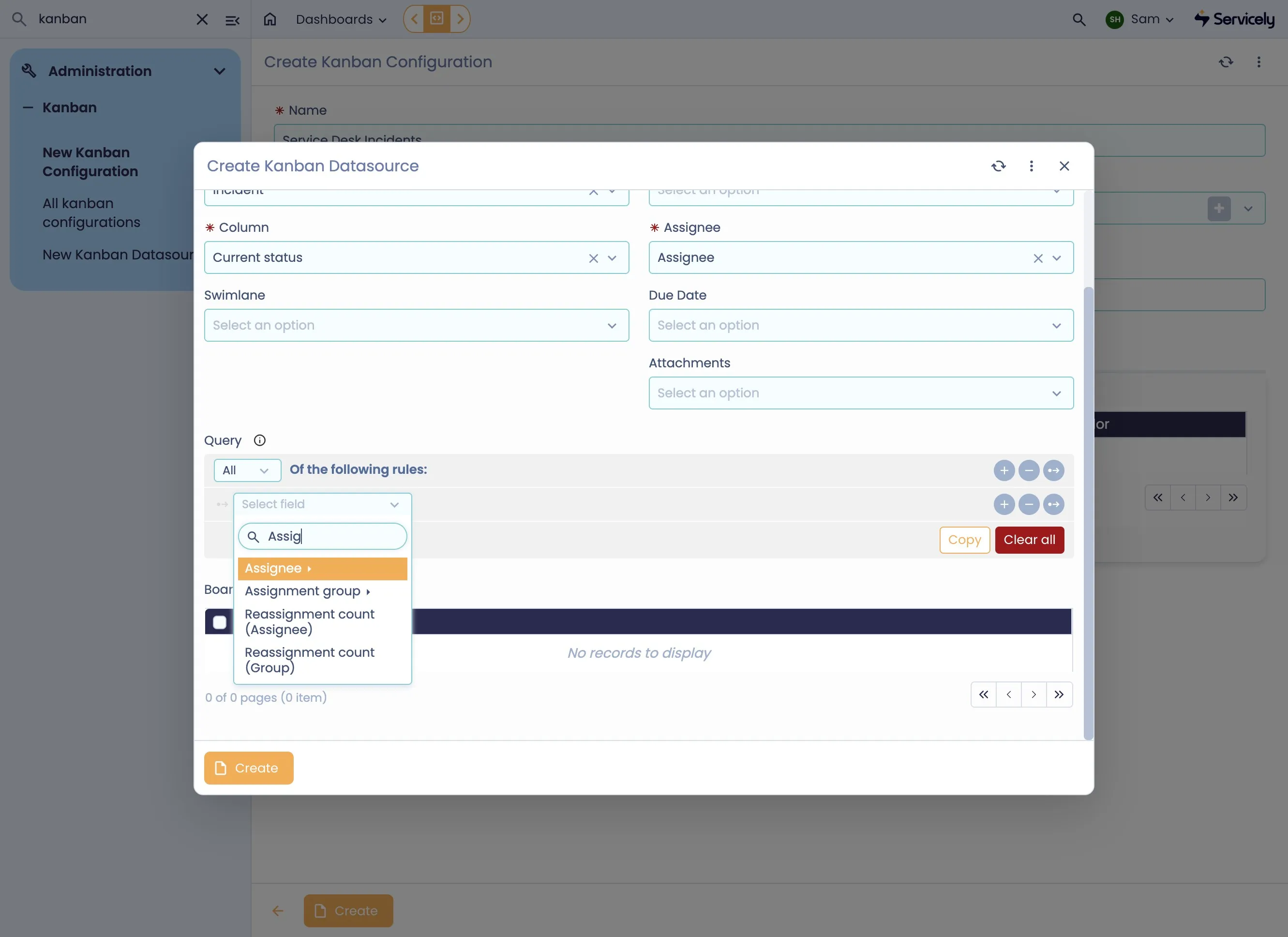Viewport: 1288px width, 937px height.
Task: Clear the kanban search text
Action: pyautogui.click(x=202, y=19)
